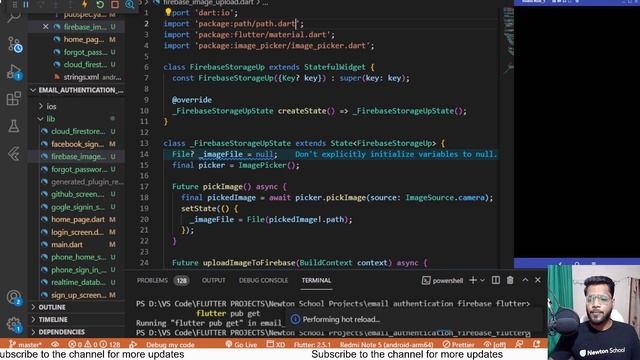640x360 pixels.
Task: Collapse the lib folder
Action: pos(77,119)
